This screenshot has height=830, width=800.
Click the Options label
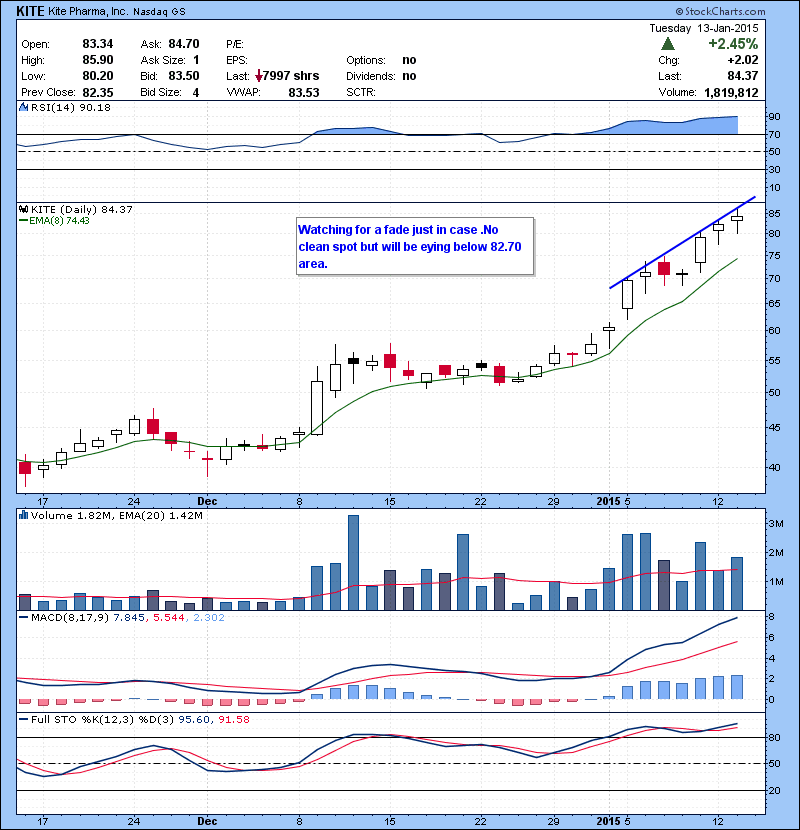pyautogui.click(x=366, y=60)
